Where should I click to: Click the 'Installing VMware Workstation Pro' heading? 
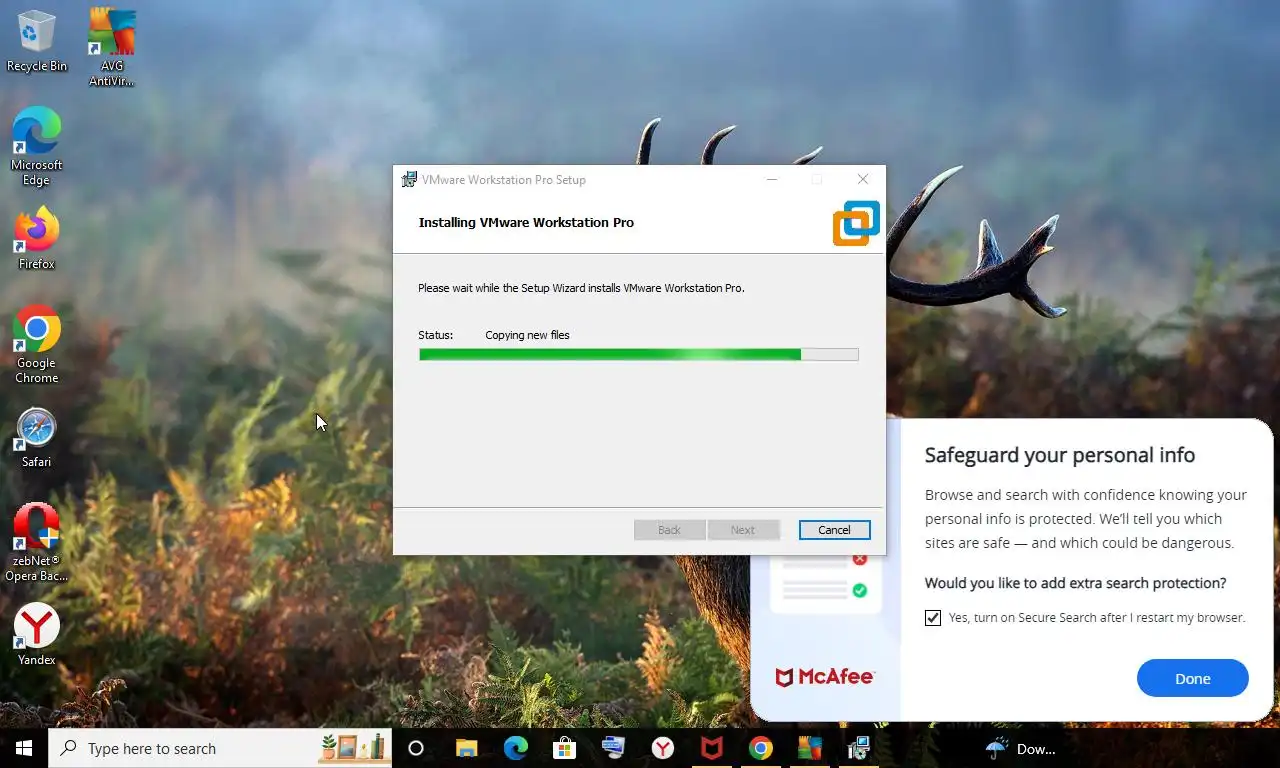(x=526, y=222)
